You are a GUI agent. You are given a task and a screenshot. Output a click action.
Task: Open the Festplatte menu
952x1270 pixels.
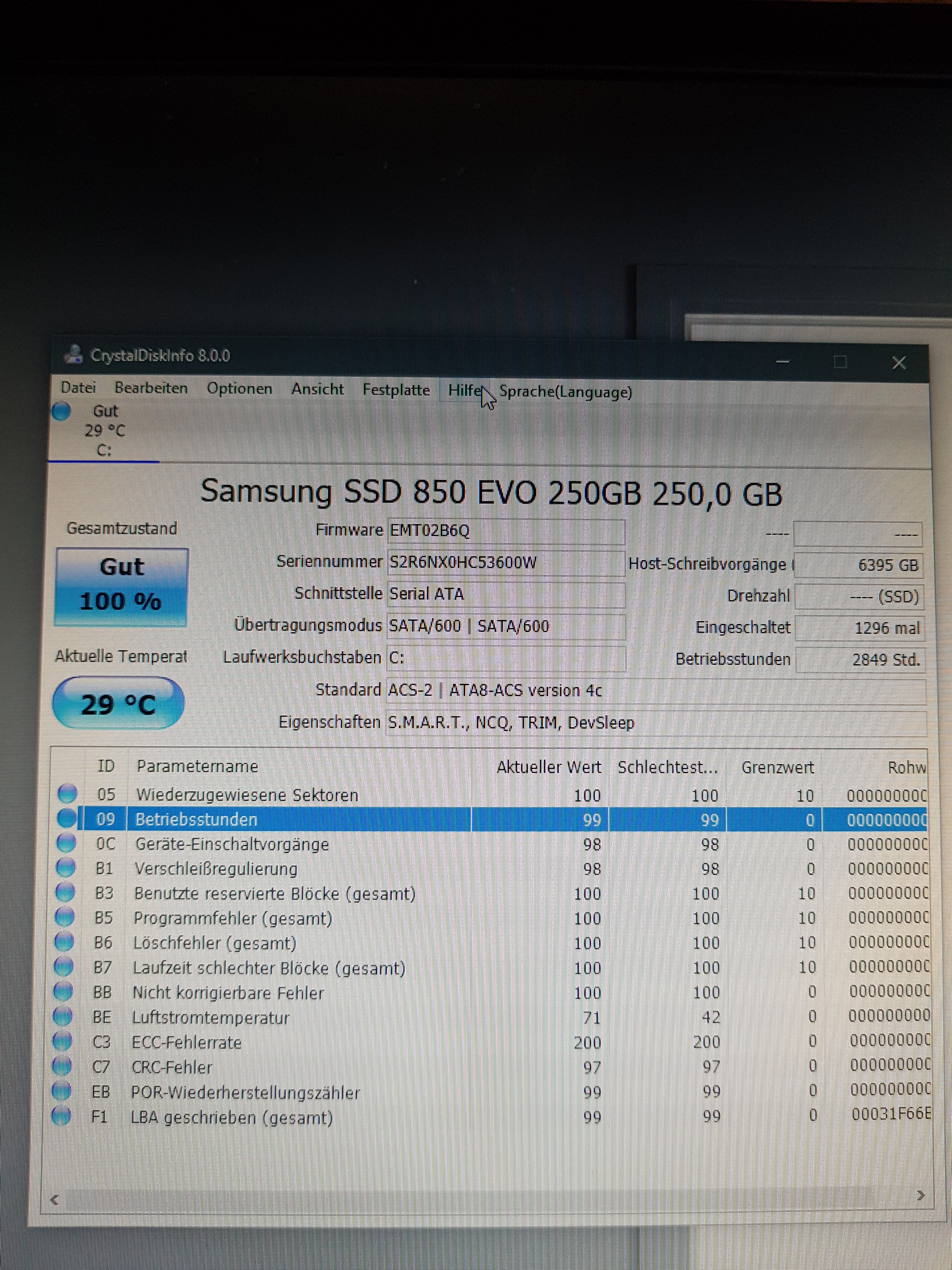396,390
